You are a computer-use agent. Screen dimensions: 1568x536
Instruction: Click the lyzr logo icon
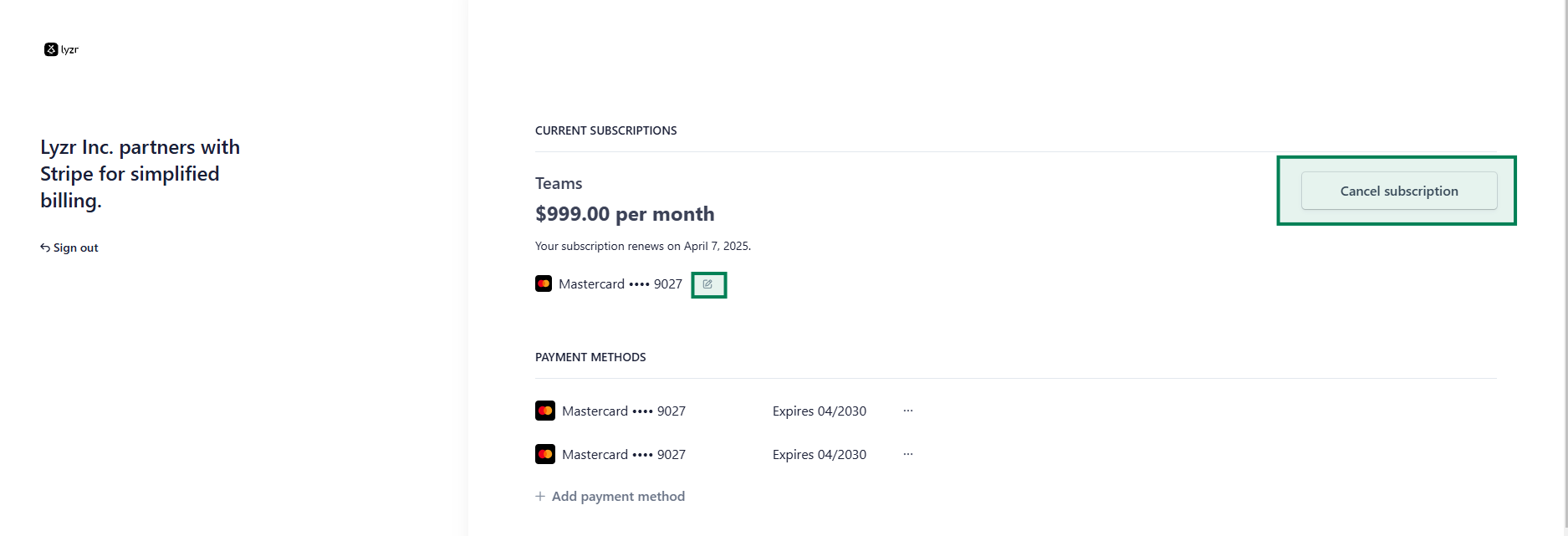(51, 49)
